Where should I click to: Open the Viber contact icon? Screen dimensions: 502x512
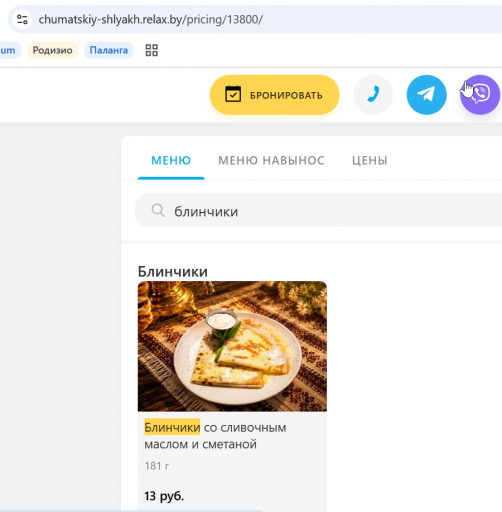[x=480, y=95]
